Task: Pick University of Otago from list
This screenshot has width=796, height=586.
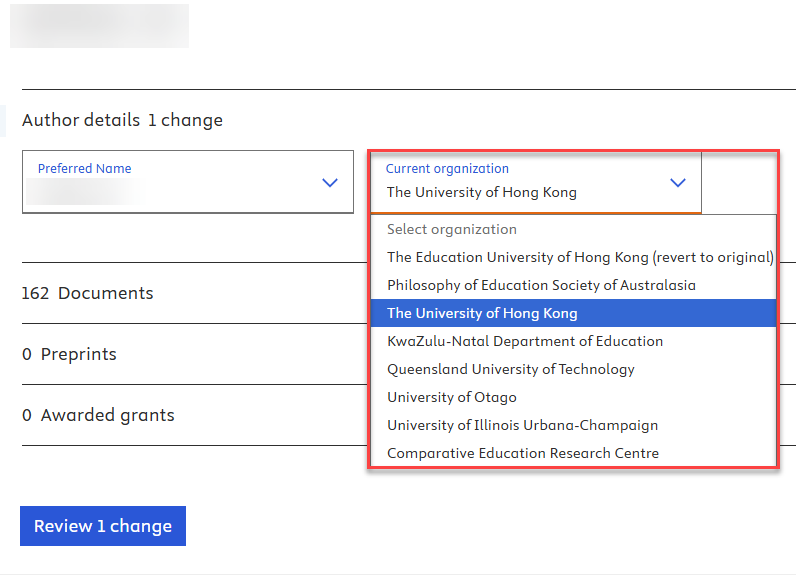Action: coord(452,397)
